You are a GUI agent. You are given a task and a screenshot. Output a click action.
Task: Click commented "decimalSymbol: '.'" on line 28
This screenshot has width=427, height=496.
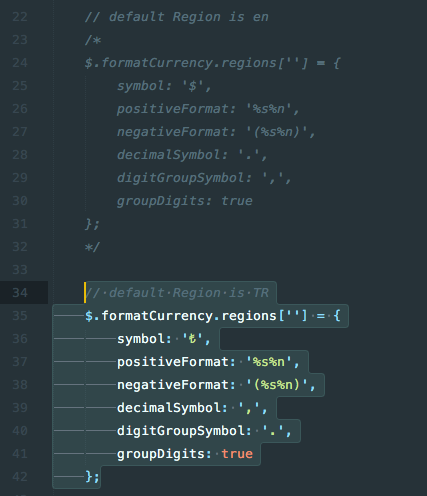click(x=188, y=155)
